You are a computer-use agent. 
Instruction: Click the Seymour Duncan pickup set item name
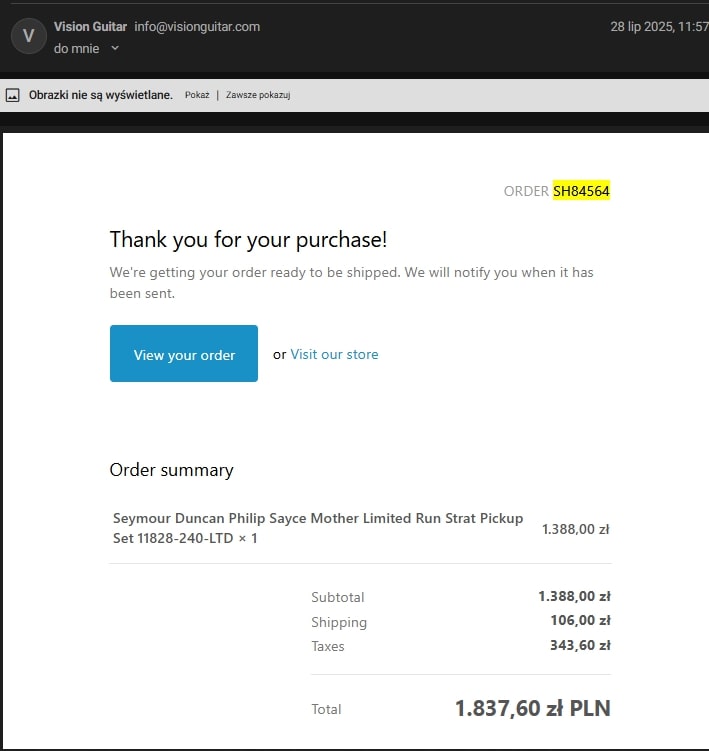point(318,528)
